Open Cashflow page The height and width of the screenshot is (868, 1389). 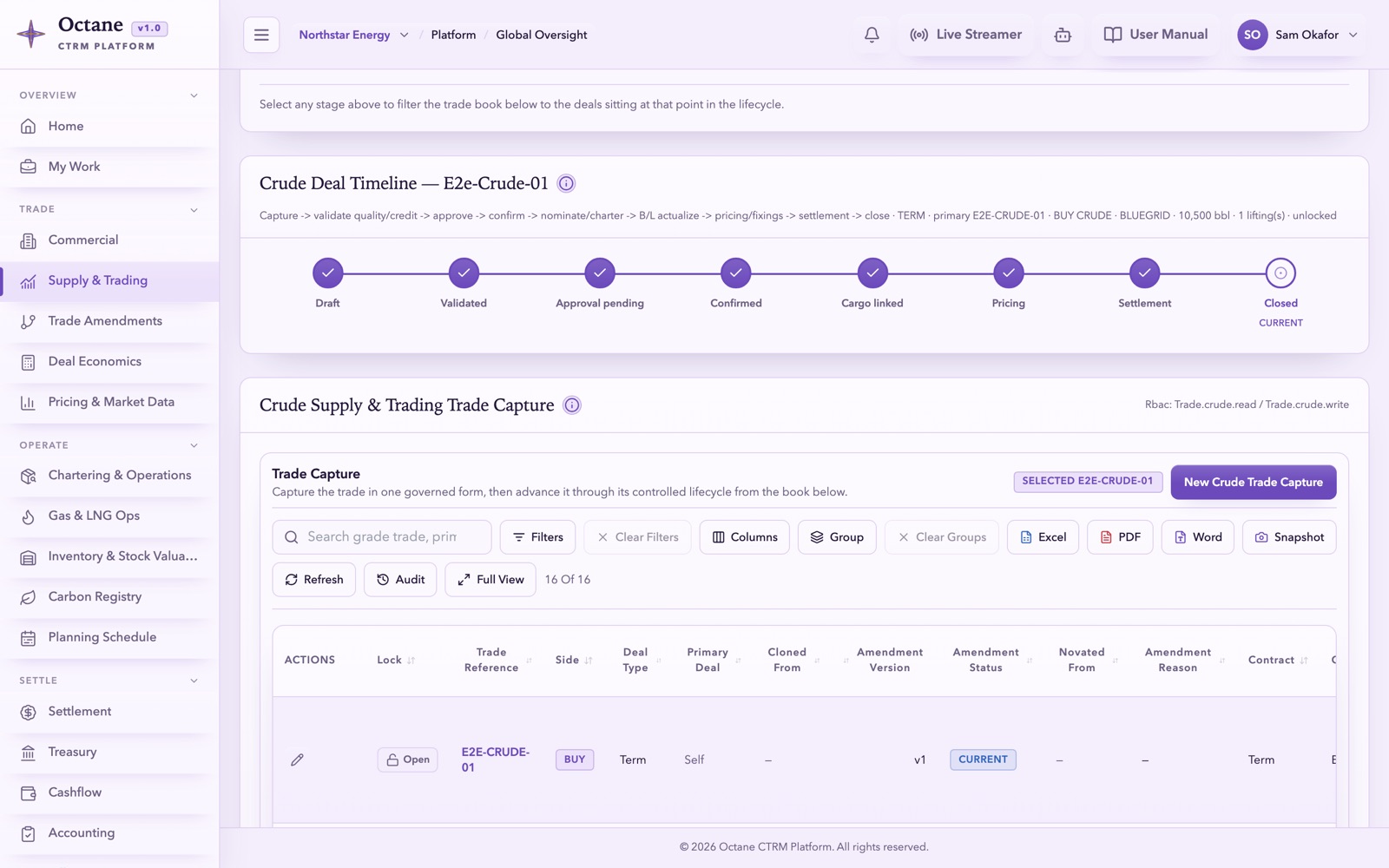coord(109,792)
